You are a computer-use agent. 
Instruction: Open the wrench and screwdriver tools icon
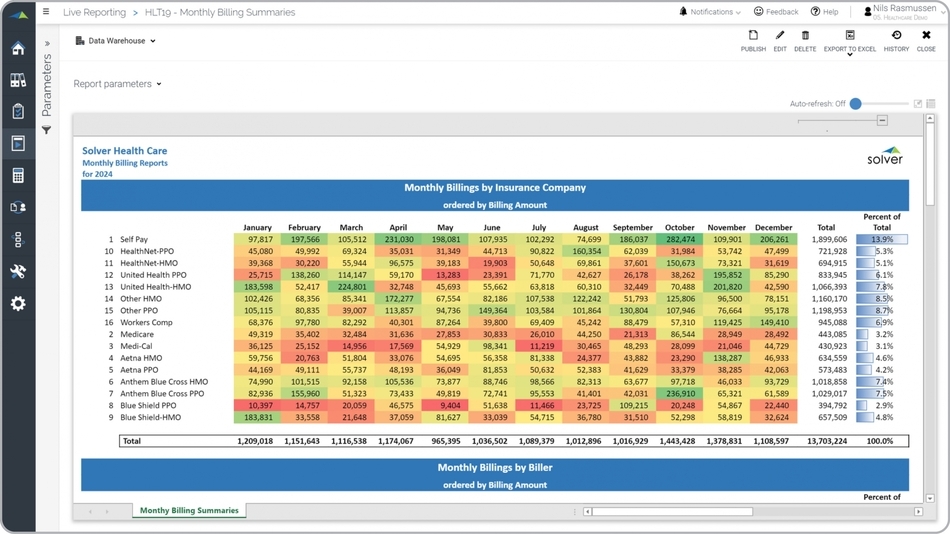pos(18,272)
